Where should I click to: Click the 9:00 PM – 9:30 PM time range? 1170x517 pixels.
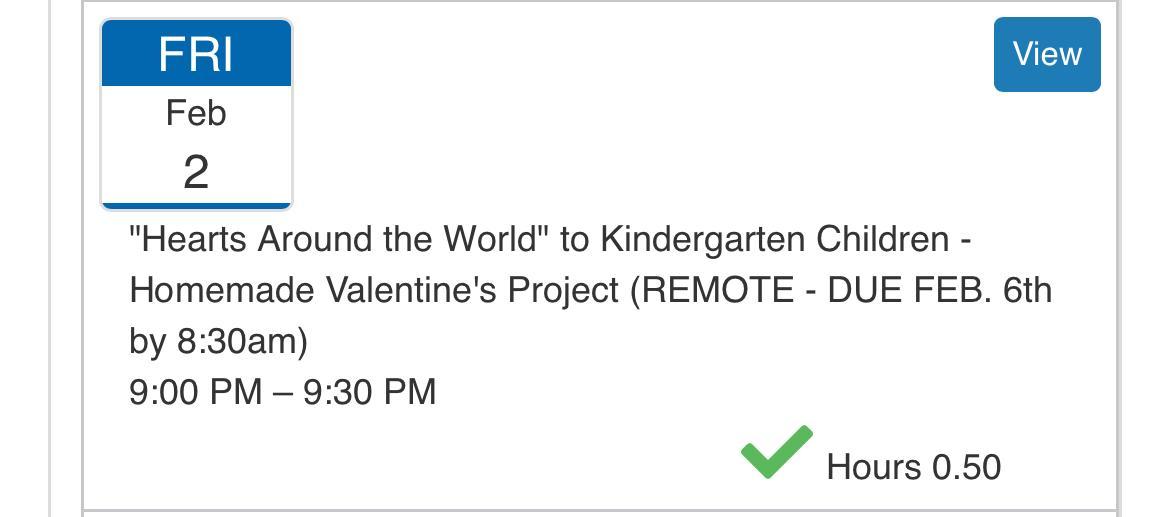pyautogui.click(x=283, y=391)
